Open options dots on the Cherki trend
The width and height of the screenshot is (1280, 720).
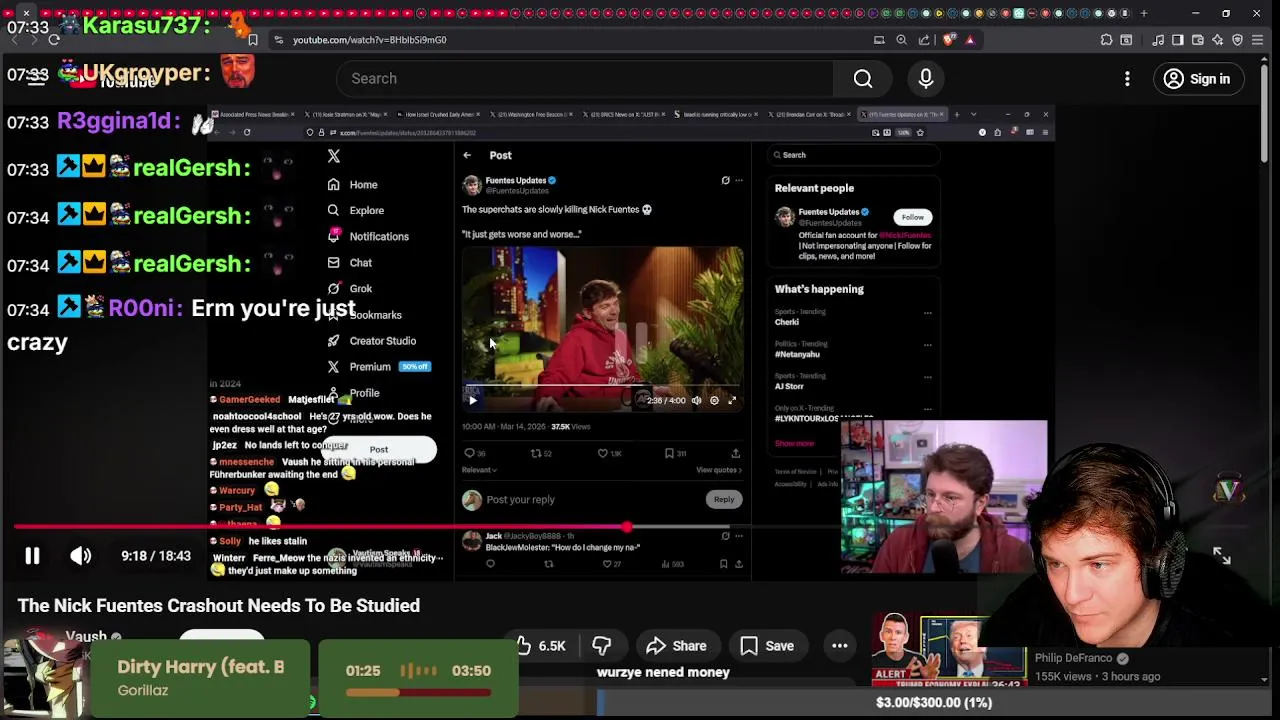pos(927,313)
